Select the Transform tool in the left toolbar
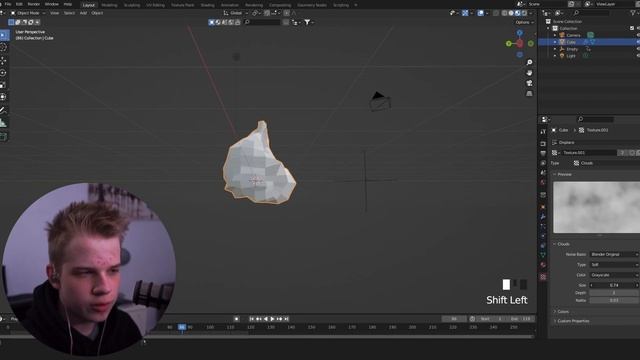 (x=4, y=97)
